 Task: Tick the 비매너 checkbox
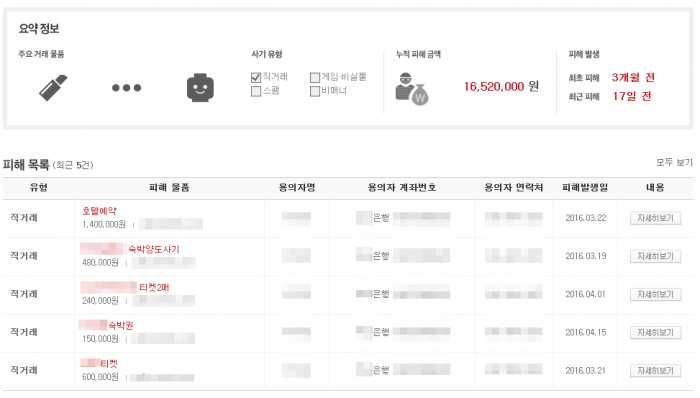315,91
